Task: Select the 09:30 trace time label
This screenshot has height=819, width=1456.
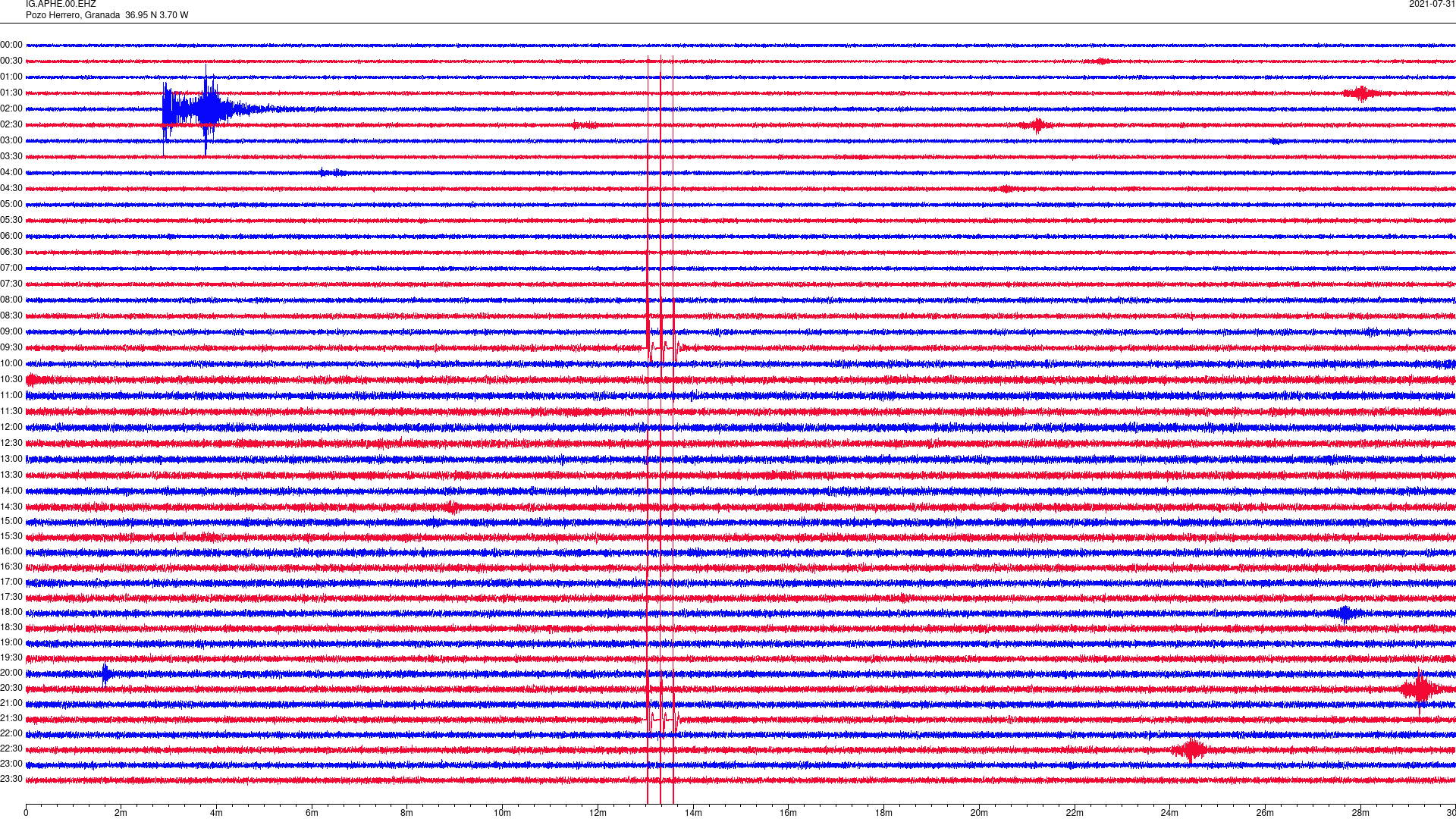Action: 11,347
